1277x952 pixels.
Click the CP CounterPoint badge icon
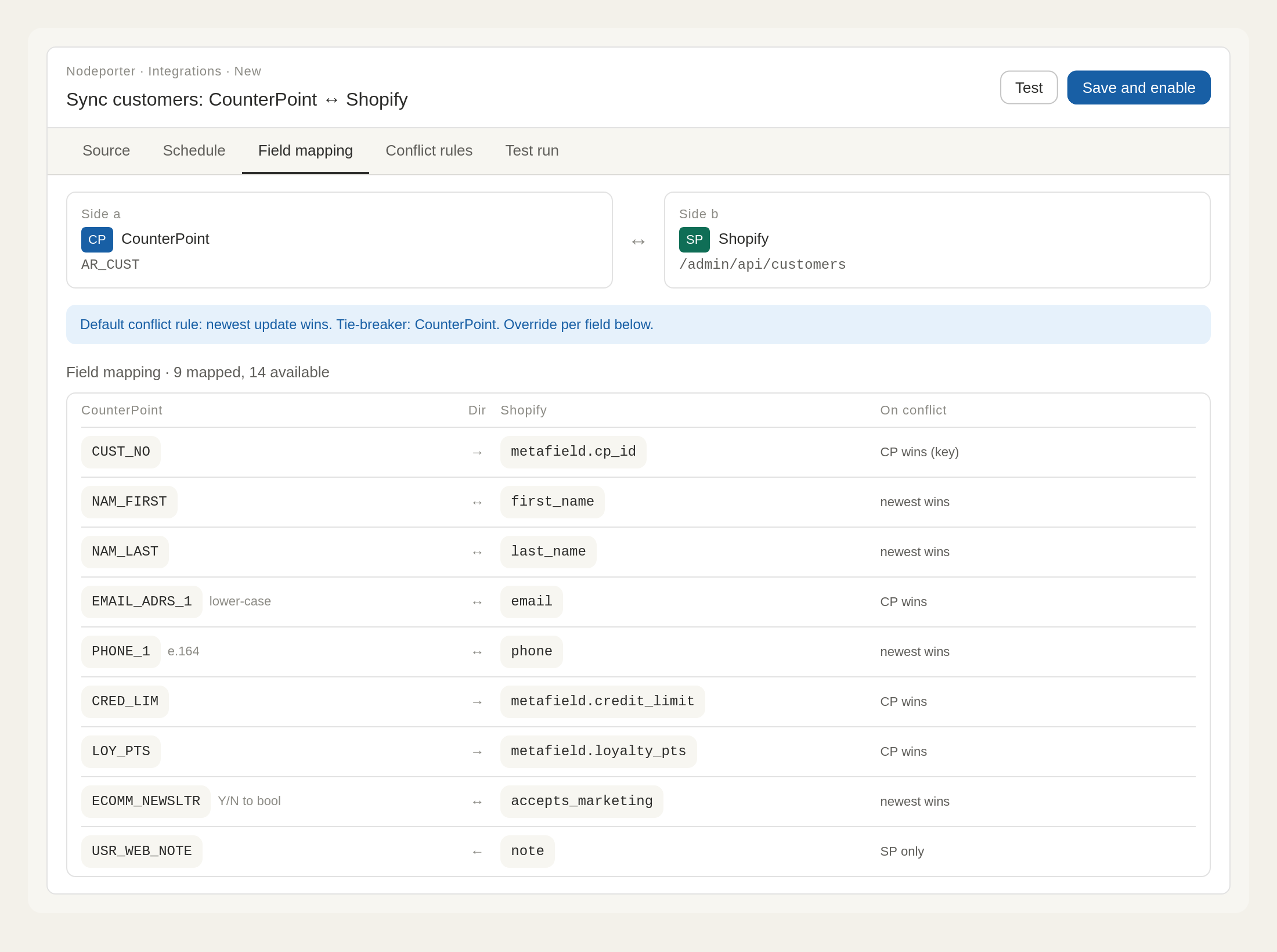point(97,239)
